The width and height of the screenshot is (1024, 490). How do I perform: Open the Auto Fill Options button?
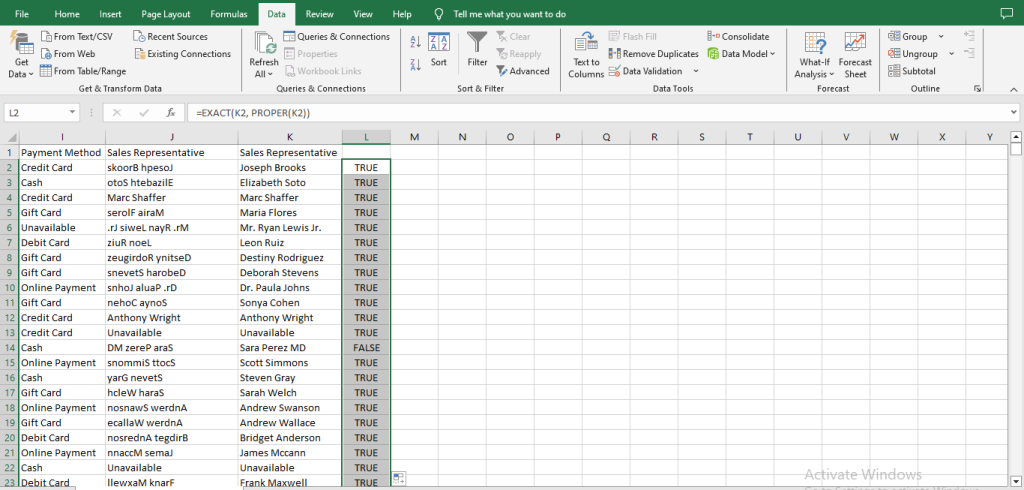click(x=398, y=478)
